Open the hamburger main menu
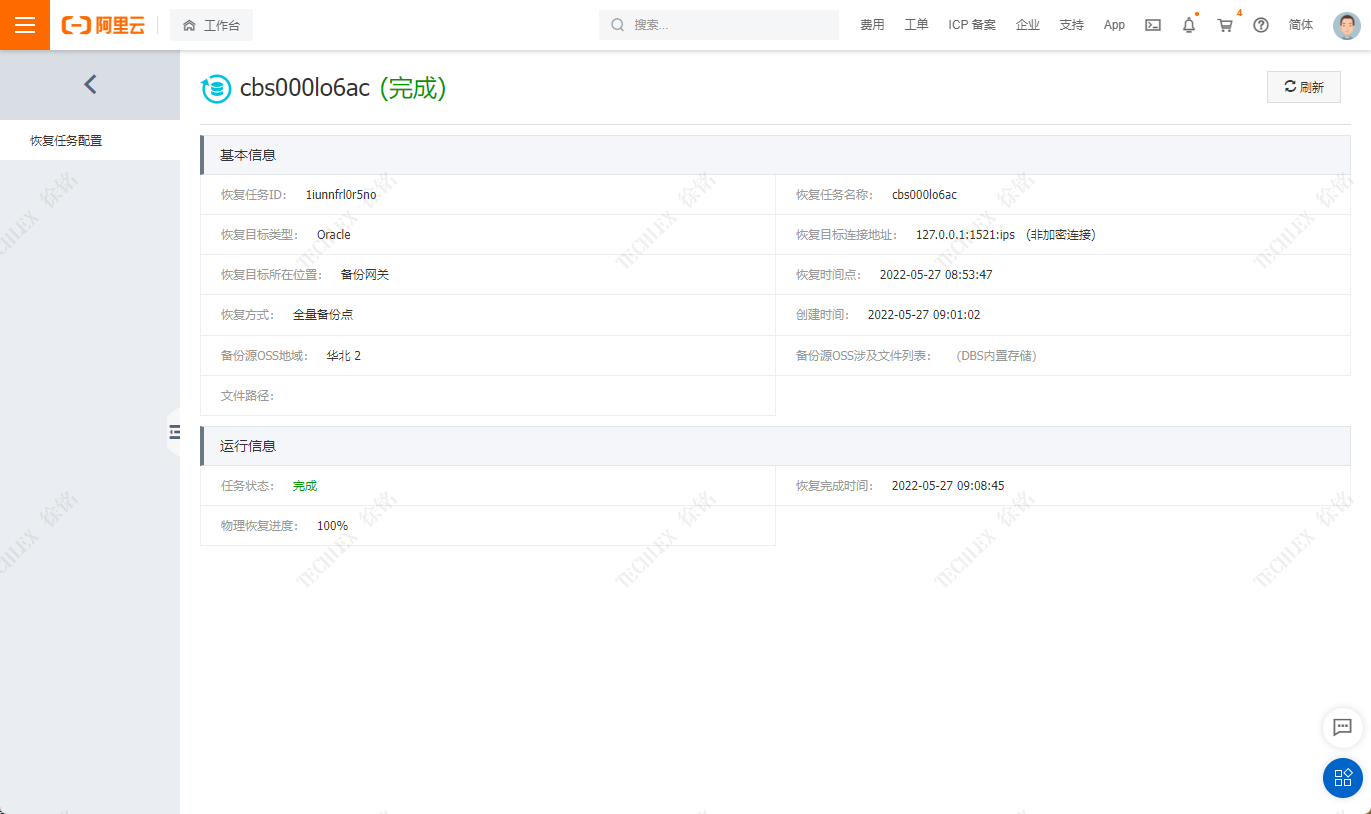This screenshot has height=814, width=1371. tap(24, 25)
